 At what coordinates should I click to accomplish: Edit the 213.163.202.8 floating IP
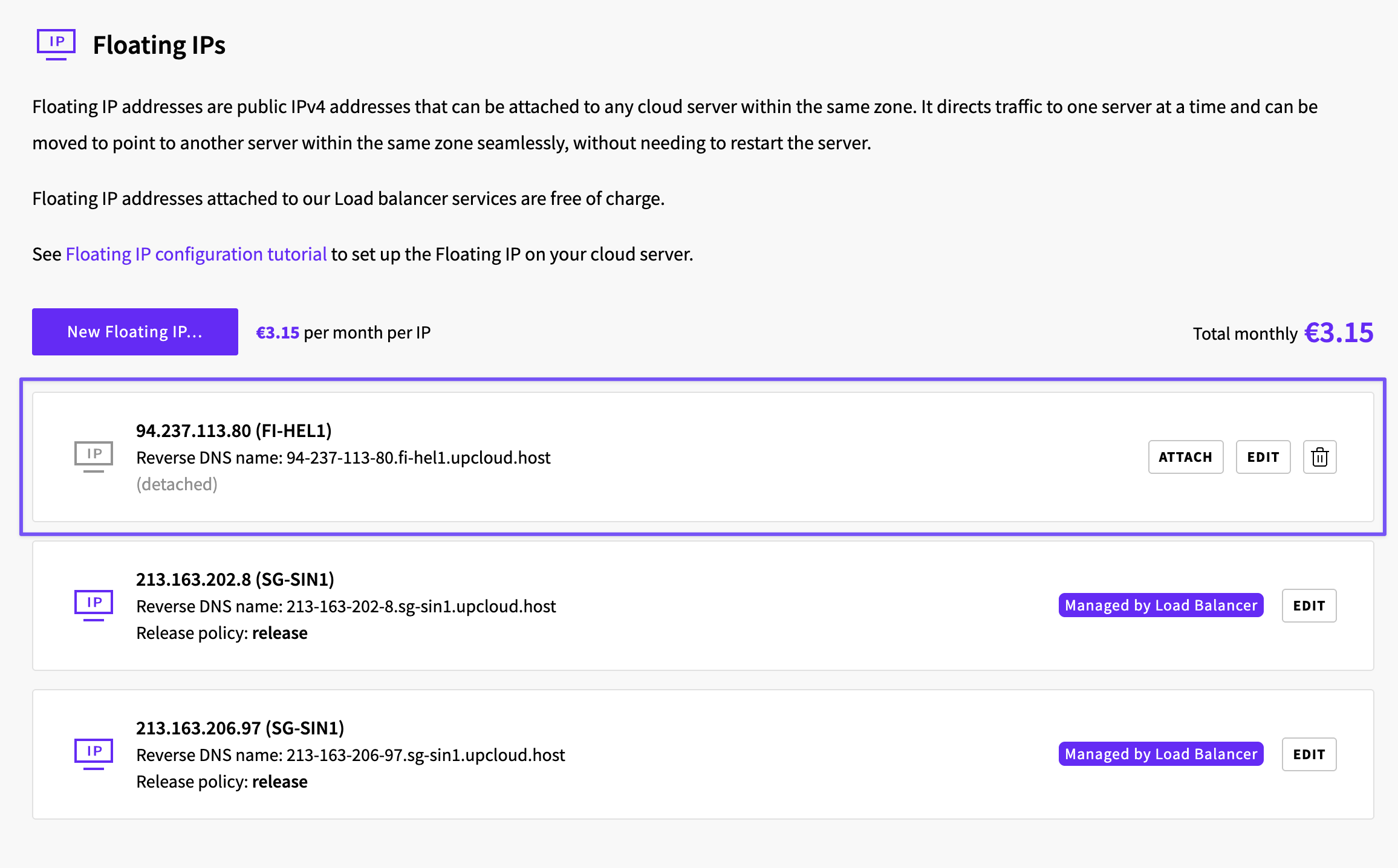[x=1309, y=606]
